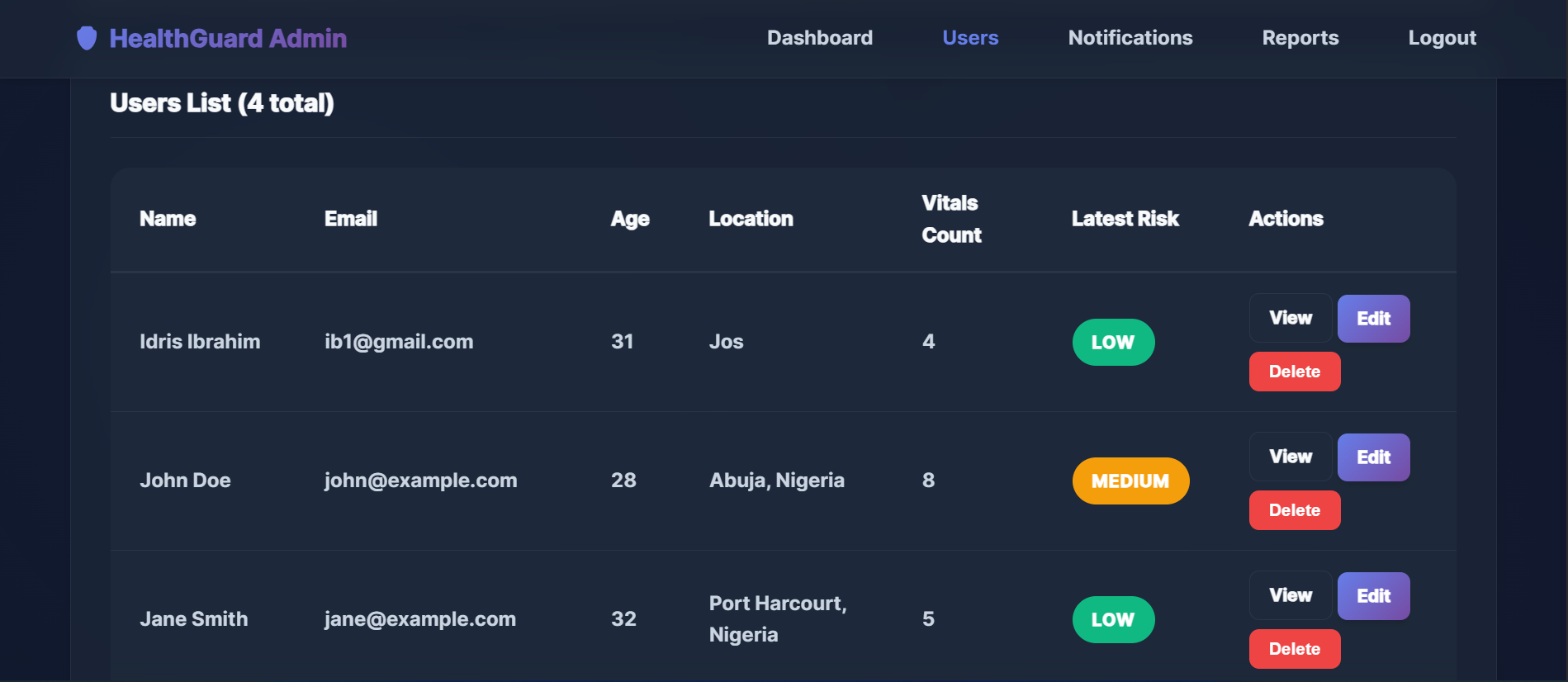Click the HealthGuard shield logo icon
Viewport: 1568px width, 682px height.
click(x=87, y=38)
